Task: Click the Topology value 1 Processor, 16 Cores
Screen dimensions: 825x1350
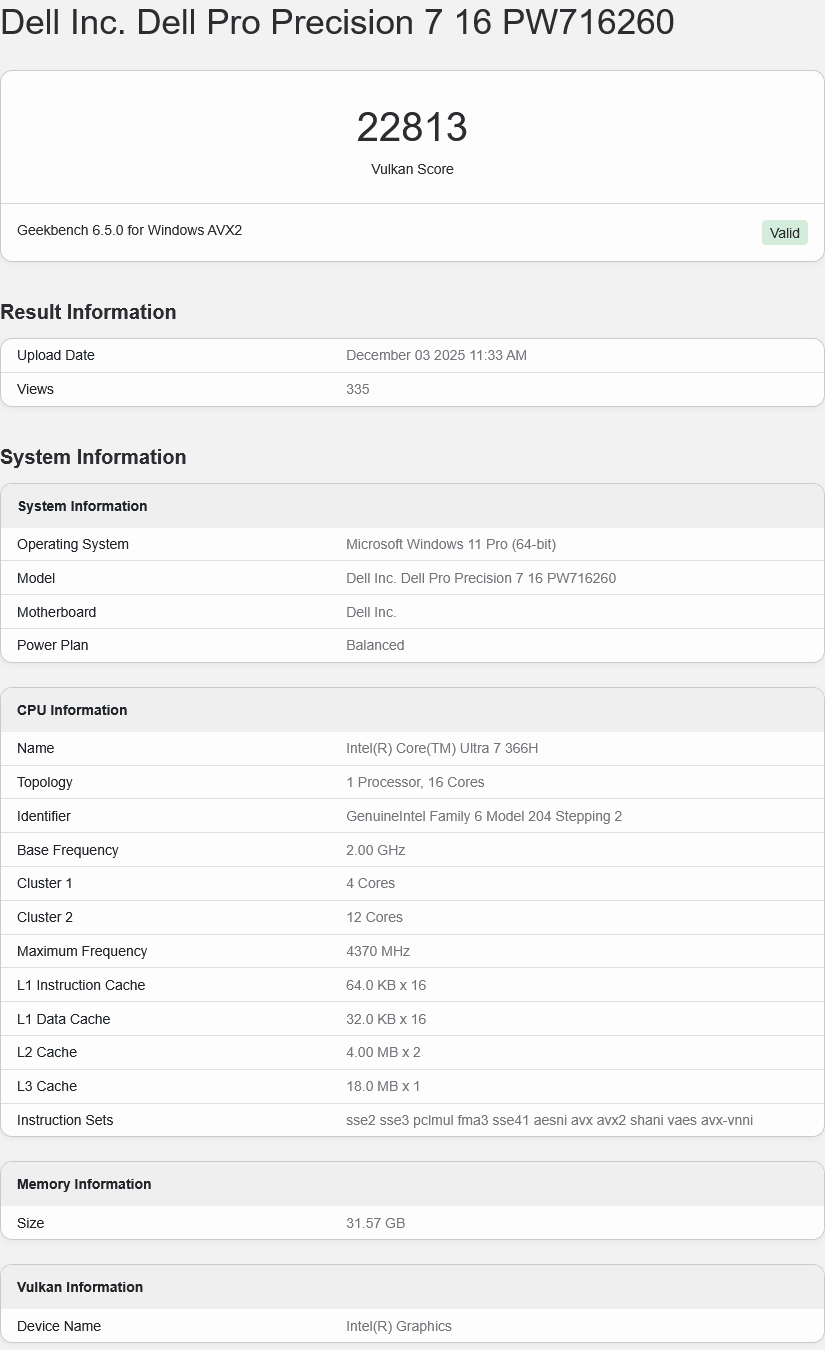Action: point(415,783)
